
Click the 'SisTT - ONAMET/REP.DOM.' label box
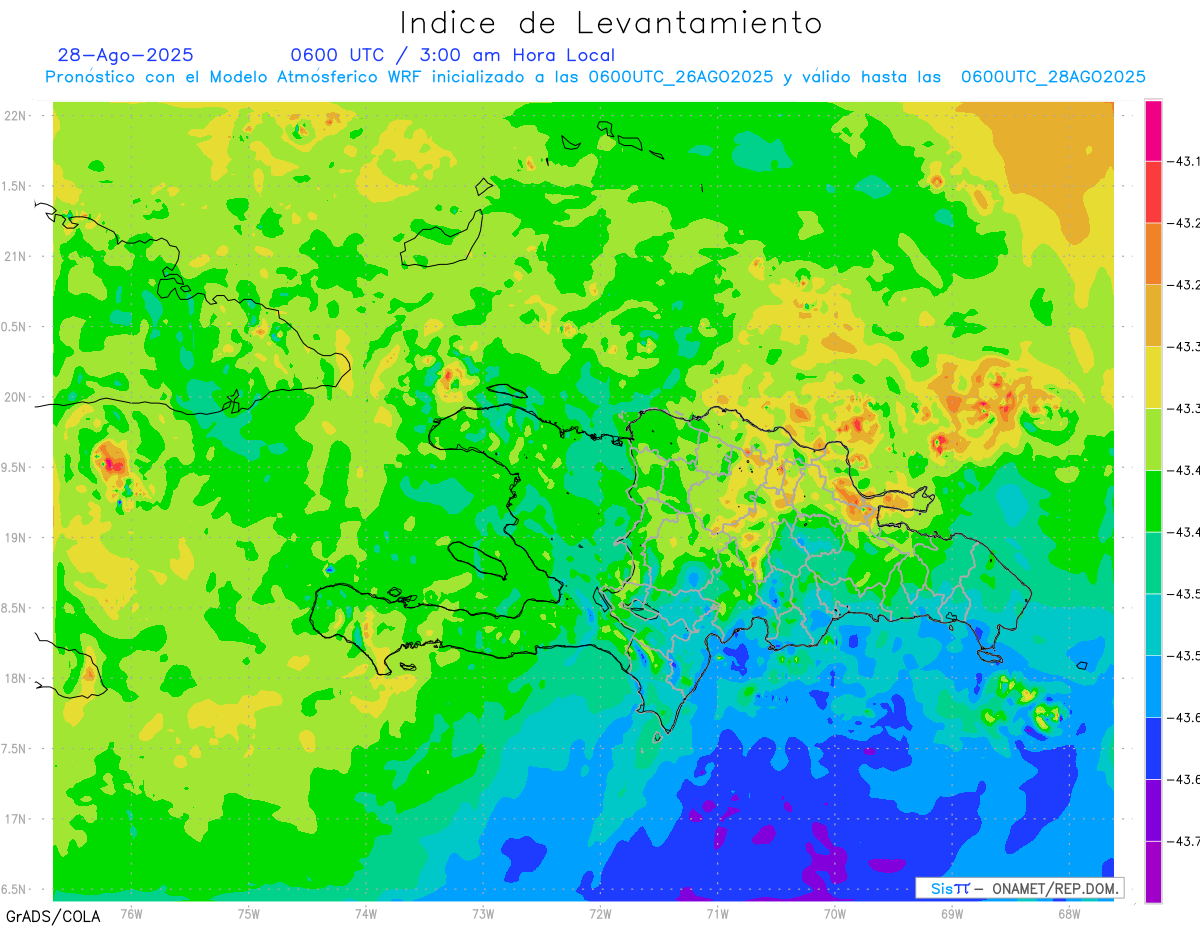[x=1019, y=888]
